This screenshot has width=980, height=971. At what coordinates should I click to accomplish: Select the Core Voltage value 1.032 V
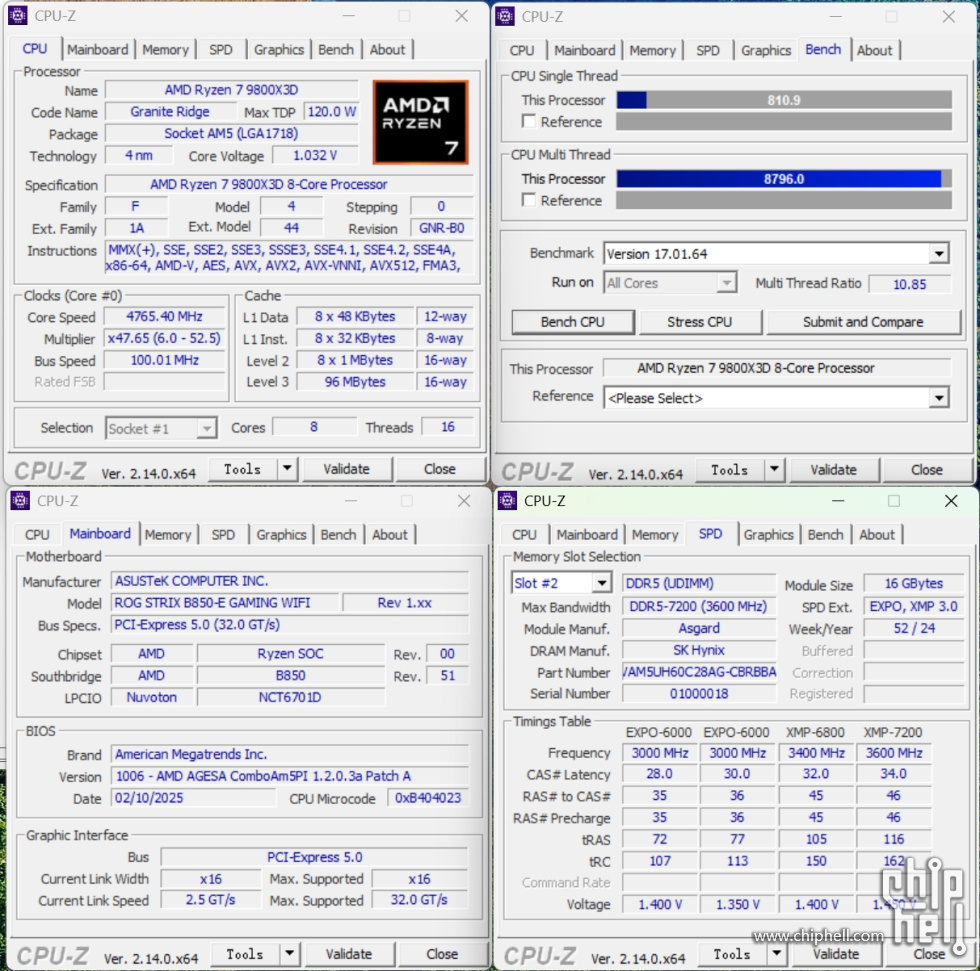tap(315, 156)
